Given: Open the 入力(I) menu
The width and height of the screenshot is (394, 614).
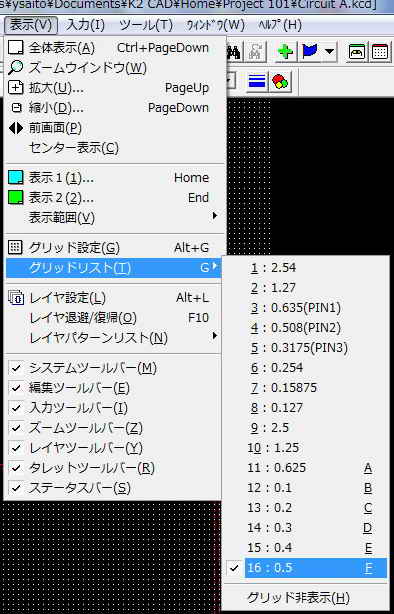Looking at the screenshot, I should pyautogui.click(x=85, y=25).
